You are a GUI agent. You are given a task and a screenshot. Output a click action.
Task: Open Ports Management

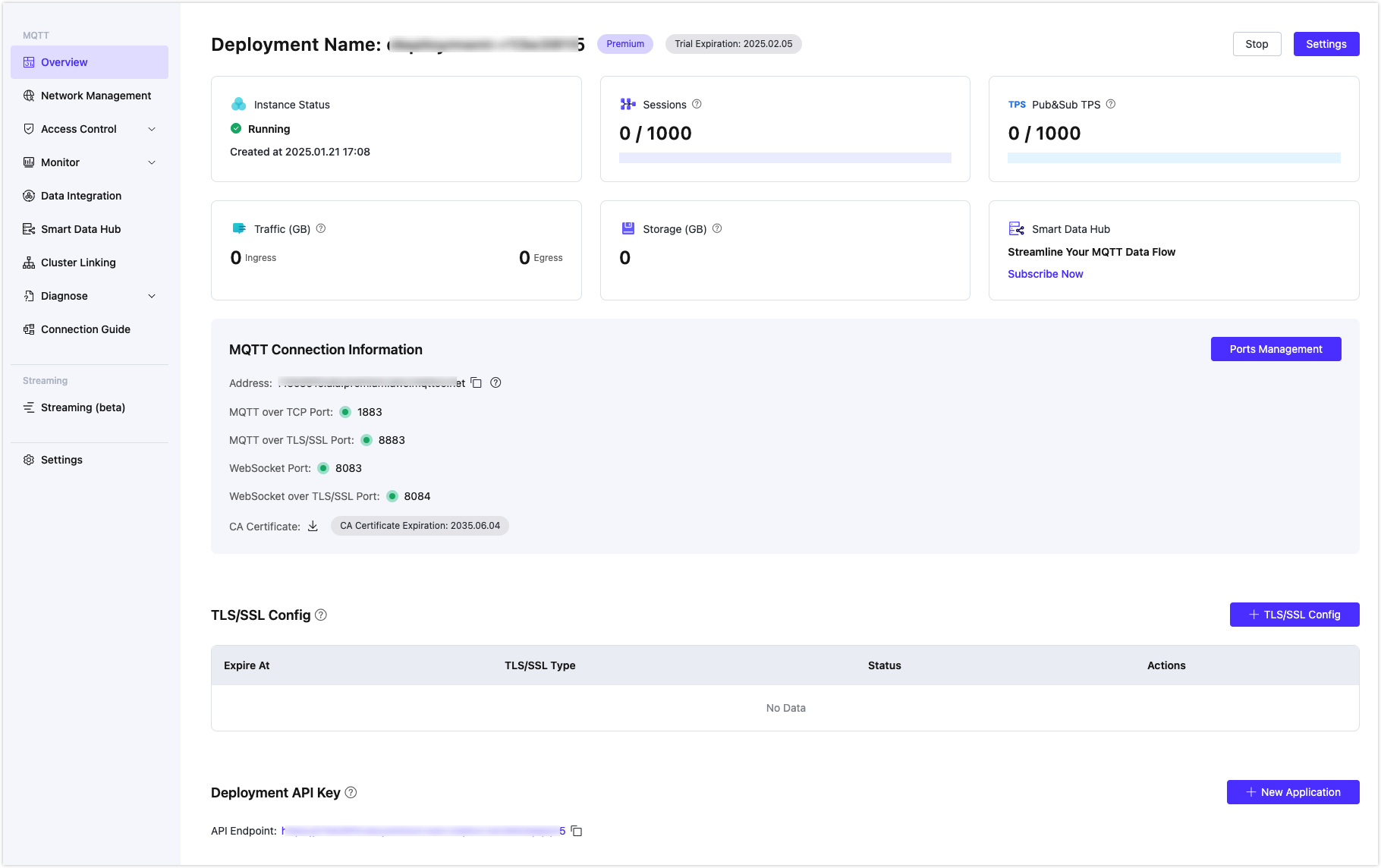point(1276,349)
